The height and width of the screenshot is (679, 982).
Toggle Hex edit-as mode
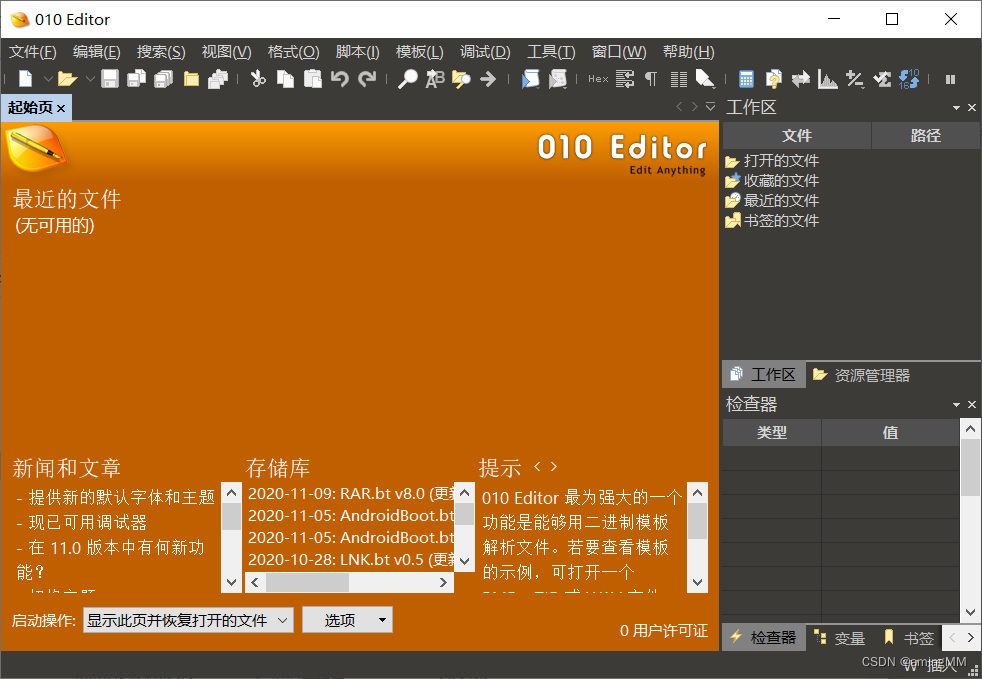point(598,79)
